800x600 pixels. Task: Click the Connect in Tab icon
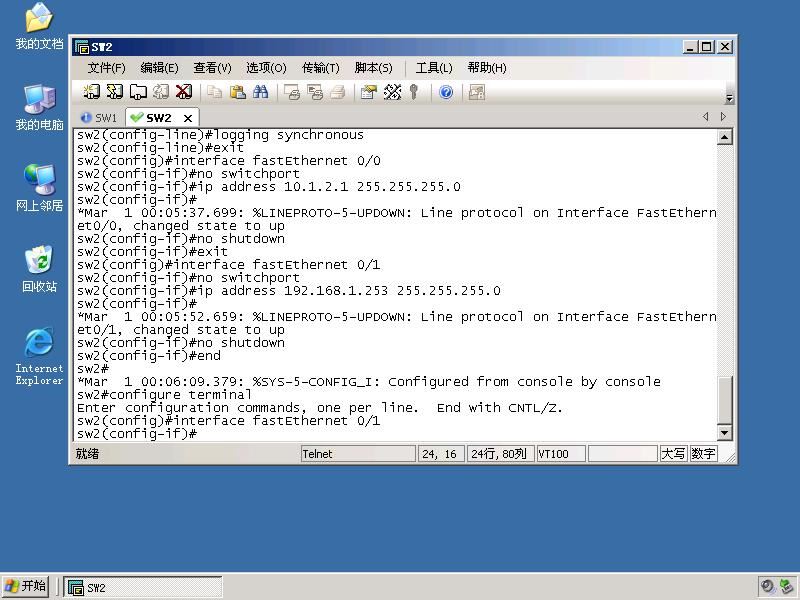(138, 92)
